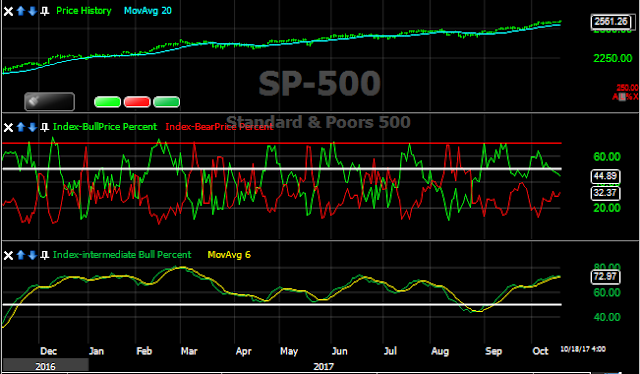Click the red pill button

[x=137, y=102]
